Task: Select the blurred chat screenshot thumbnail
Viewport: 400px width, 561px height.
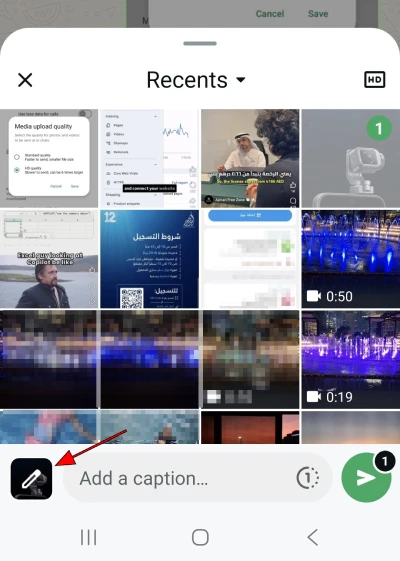Action: coord(250,259)
